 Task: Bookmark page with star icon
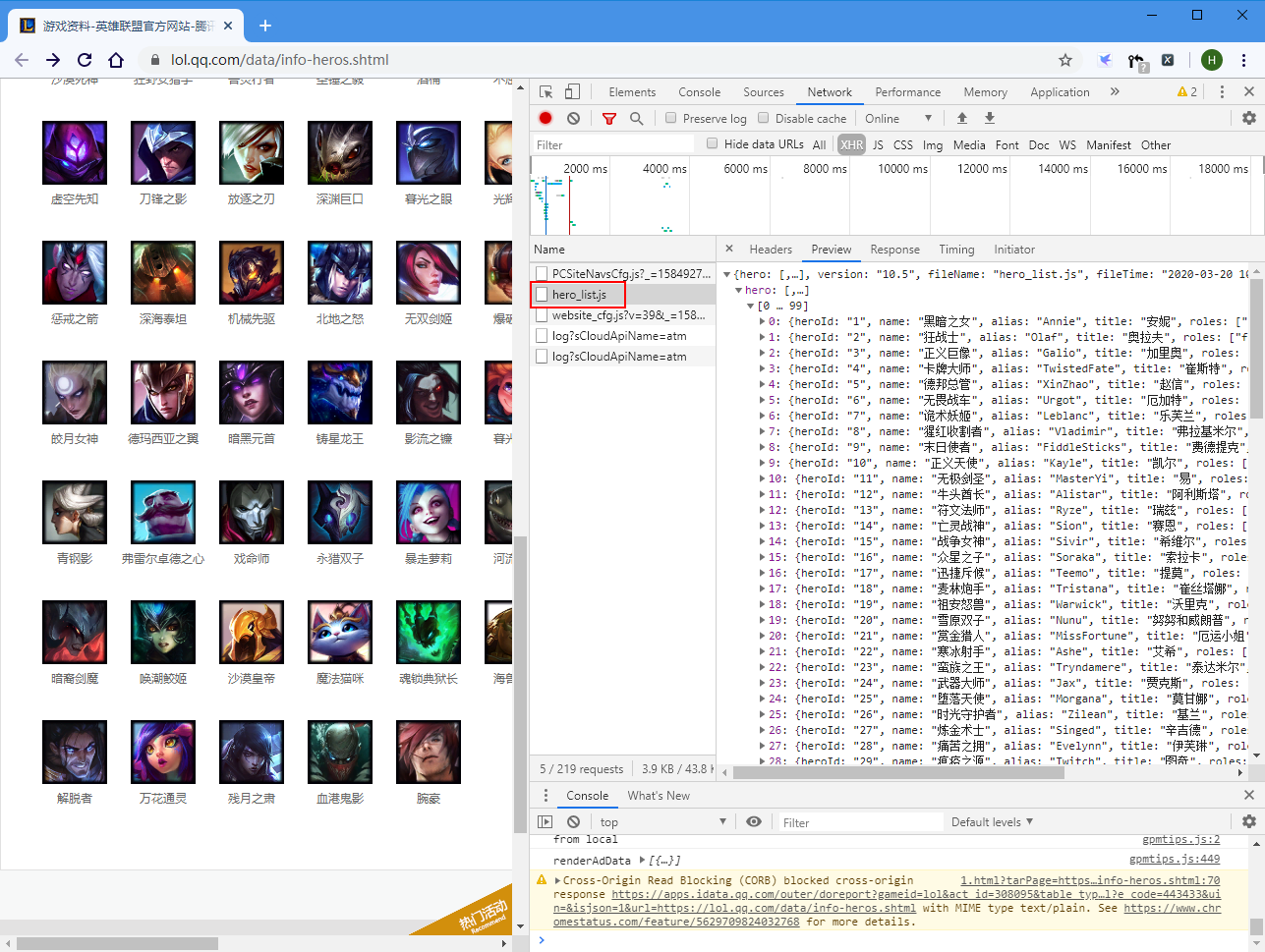point(1065,60)
